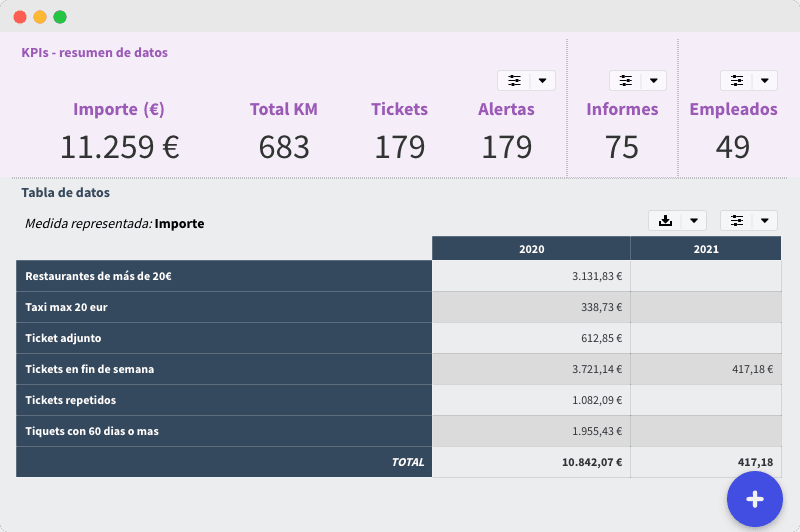Open filter settings icon above Informes
Viewport: 800px width, 532px height.
point(626,81)
